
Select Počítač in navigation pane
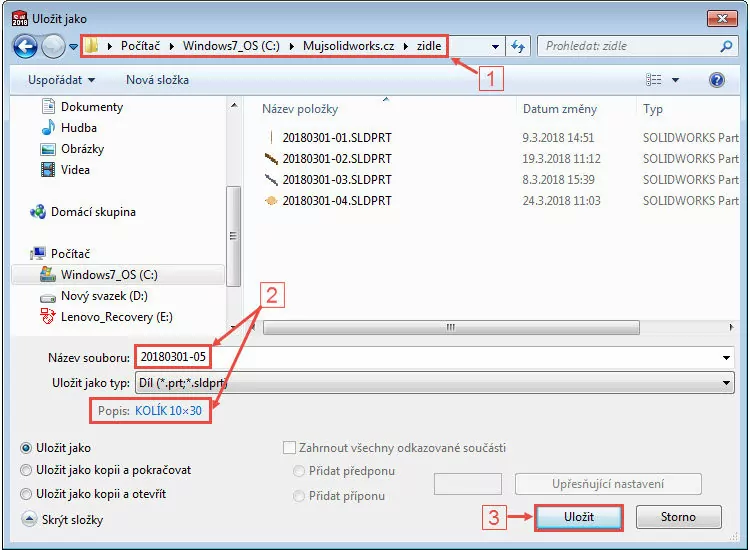click(x=70, y=253)
